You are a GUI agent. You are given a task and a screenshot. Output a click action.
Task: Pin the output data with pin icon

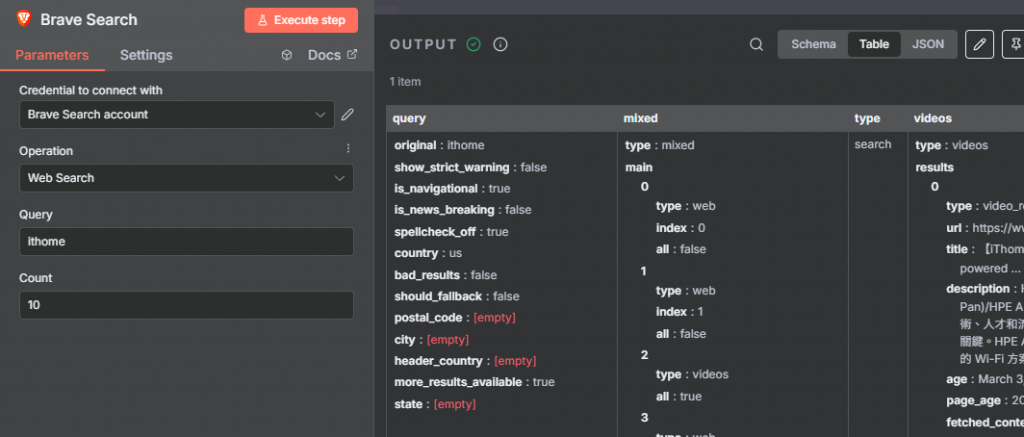[x=1014, y=44]
